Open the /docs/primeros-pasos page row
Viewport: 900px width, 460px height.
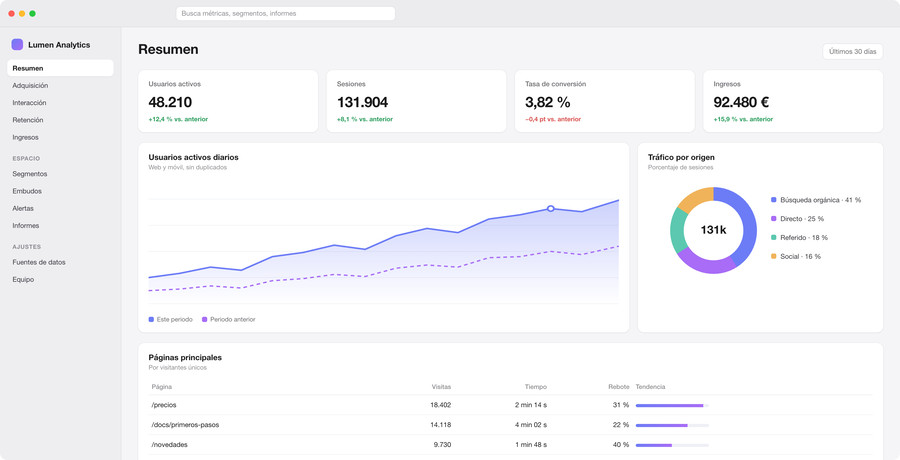point(510,425)
